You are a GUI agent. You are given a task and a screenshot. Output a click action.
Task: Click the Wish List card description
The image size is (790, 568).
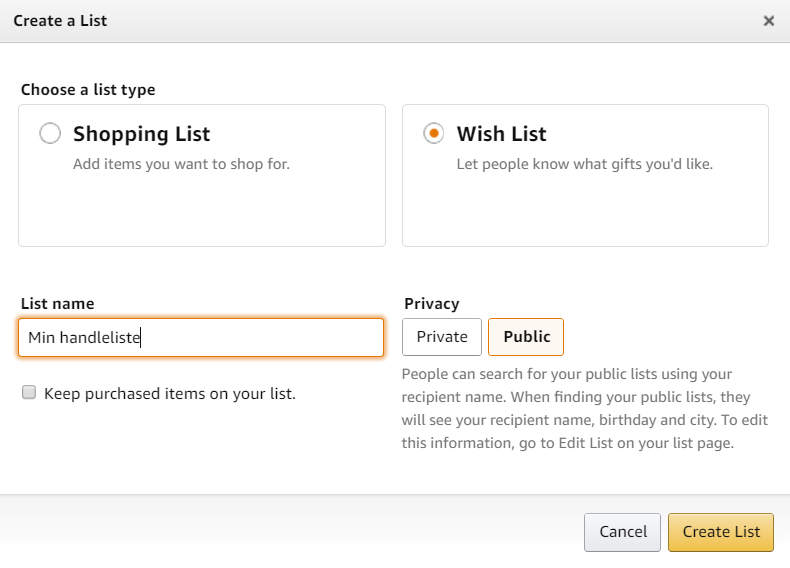coord(585,164)
